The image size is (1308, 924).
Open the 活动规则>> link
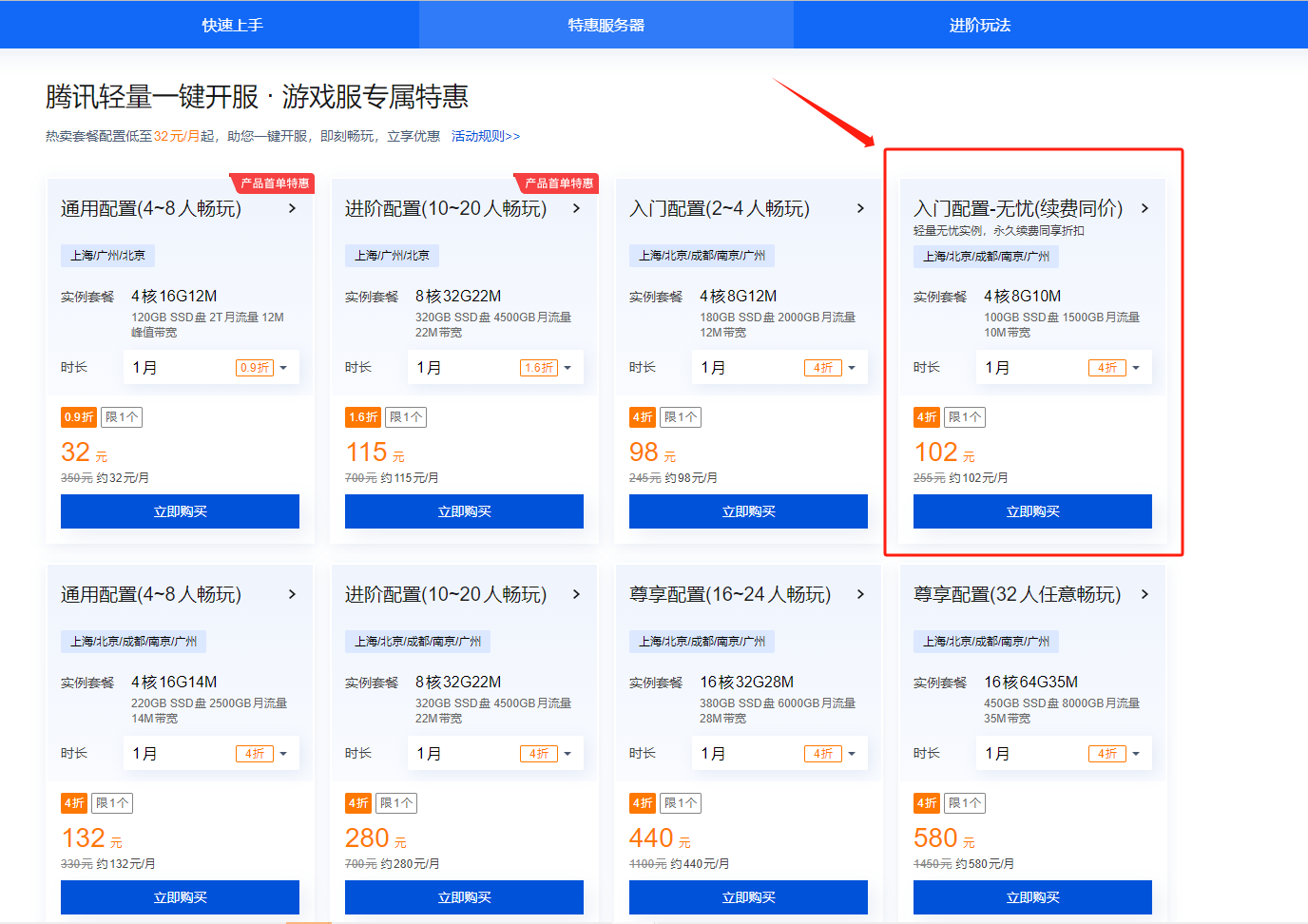[486, 136]
